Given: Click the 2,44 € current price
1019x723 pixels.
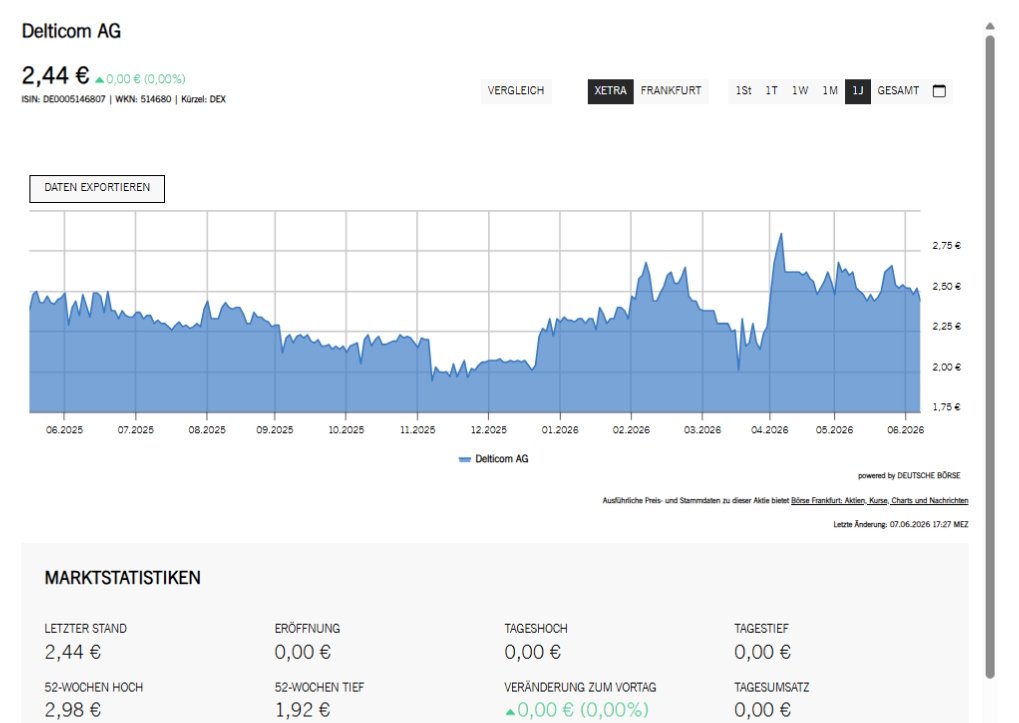Looking at the screenshot, I should [55, 75].
